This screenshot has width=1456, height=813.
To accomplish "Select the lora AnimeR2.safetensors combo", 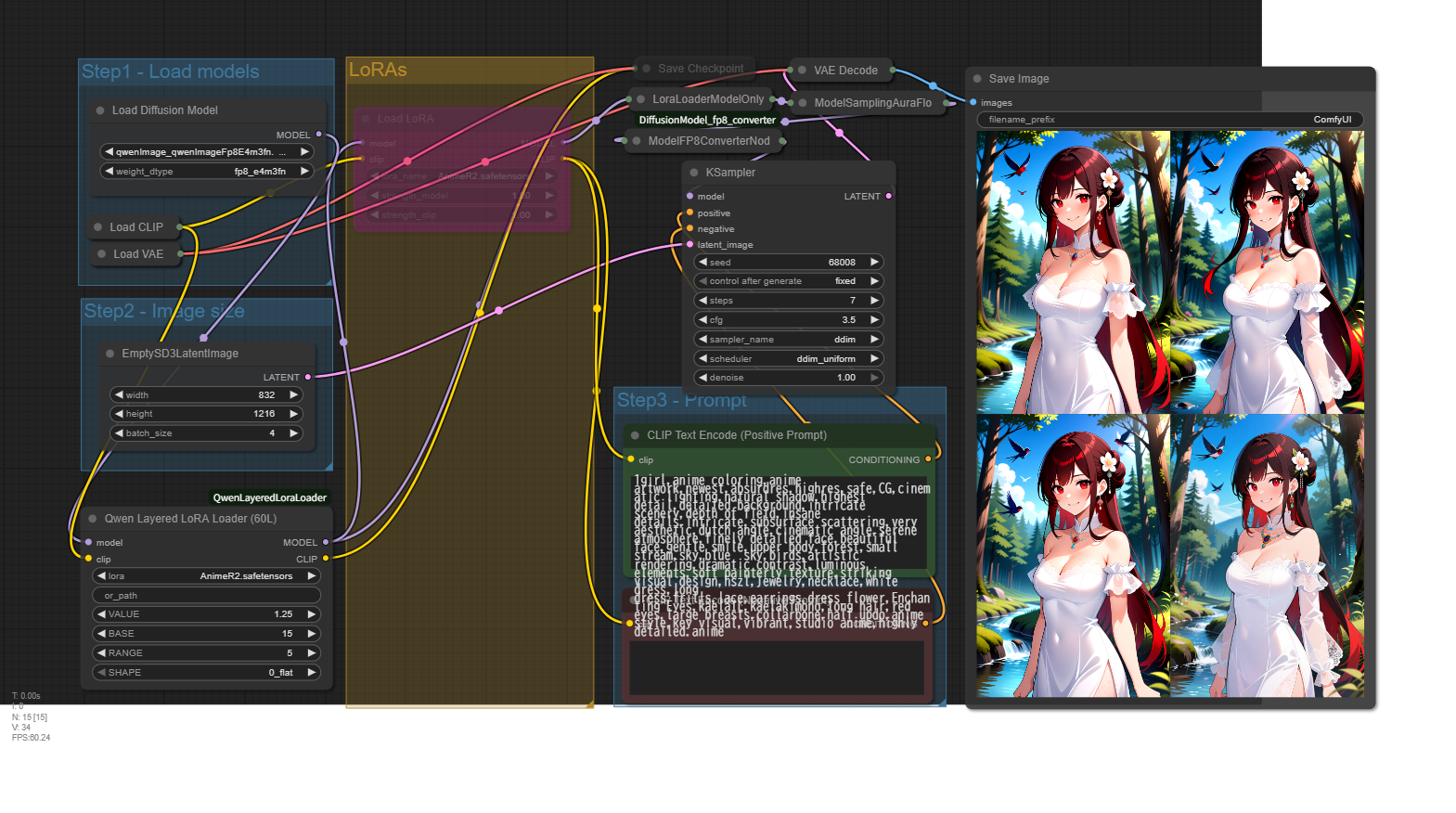I will [206, 576].
